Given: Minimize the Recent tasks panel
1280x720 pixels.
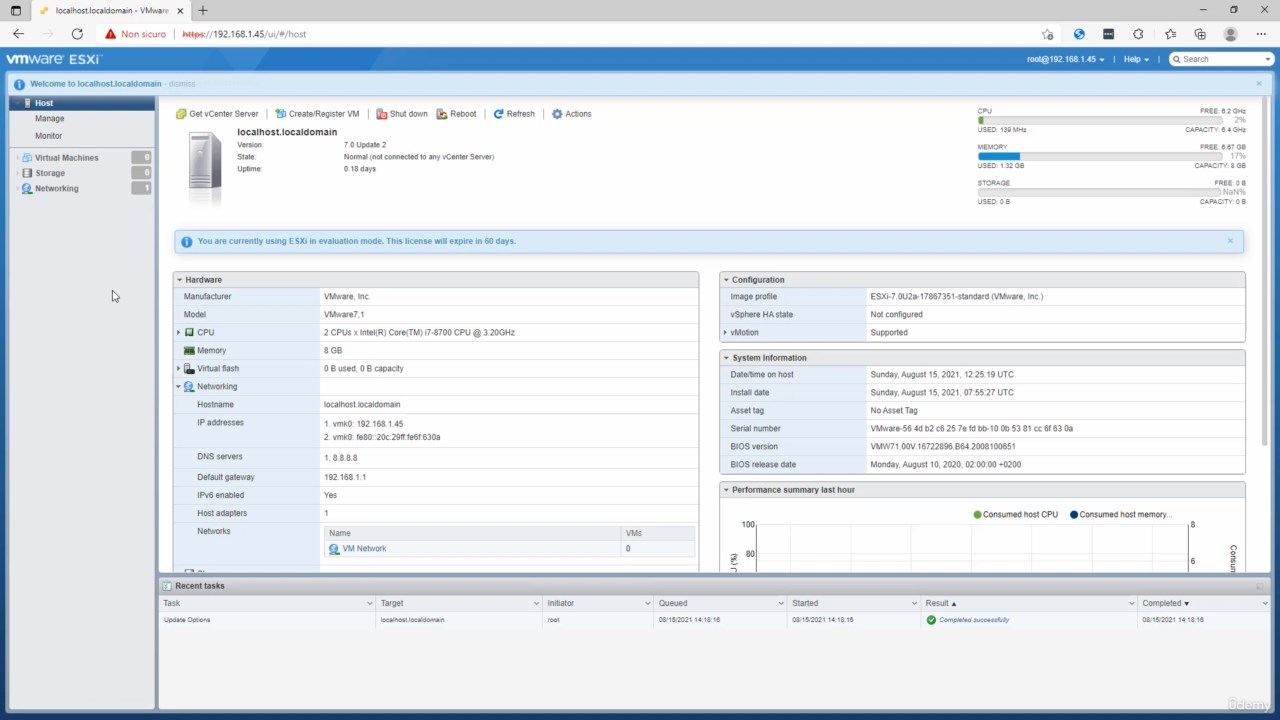Looking at the screenshot, I should click(1260, 586).
